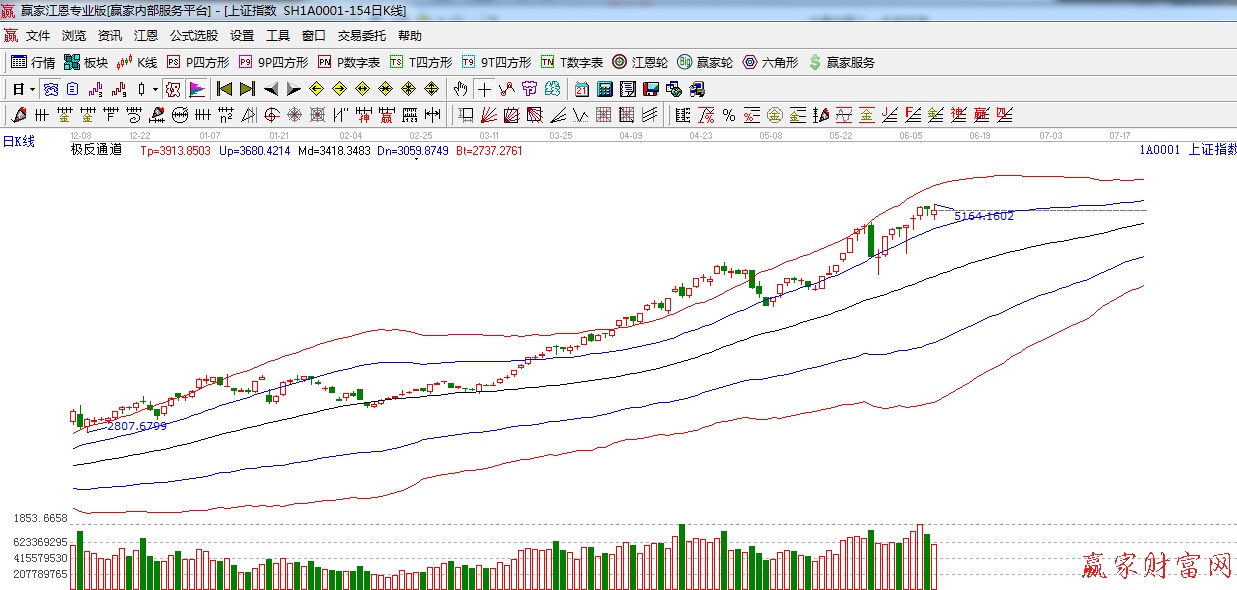The height and width of the screenshot is (590, 1237).
Task: Toggle the pressed colorful flag icon
Action: coord(196,89)
